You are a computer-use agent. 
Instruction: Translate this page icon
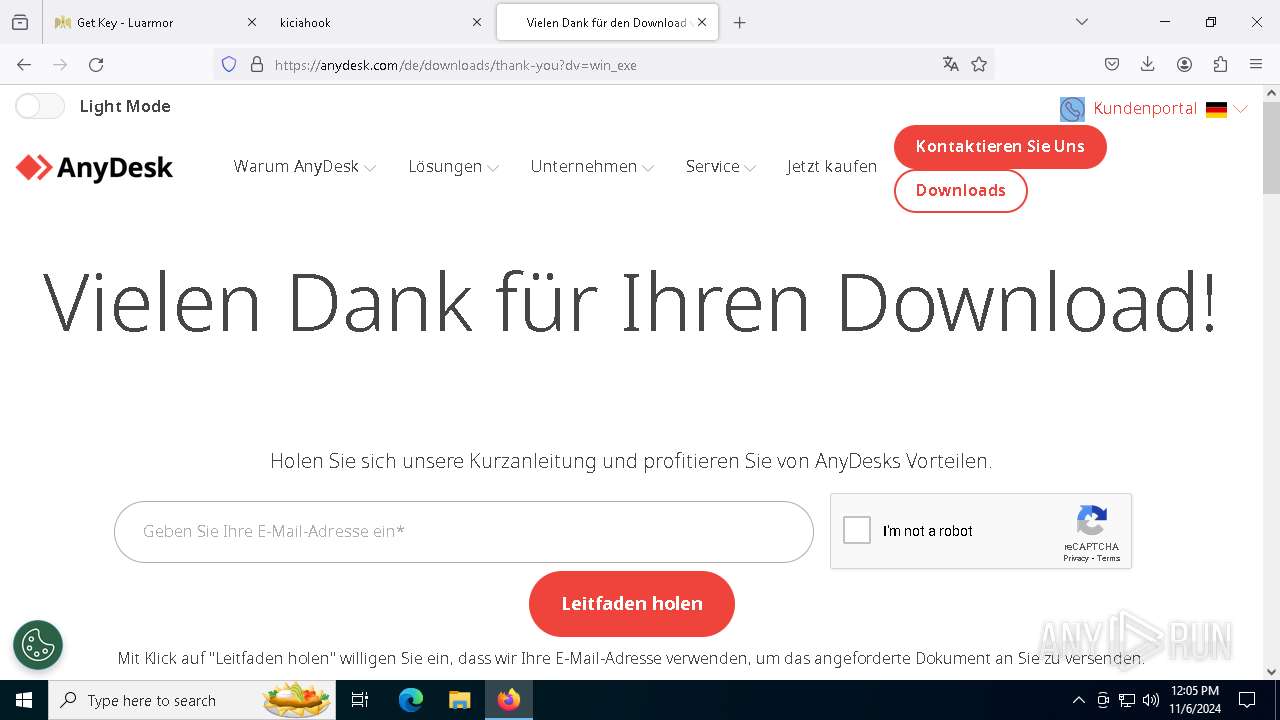pyautogui.click(x=951, y=64)
